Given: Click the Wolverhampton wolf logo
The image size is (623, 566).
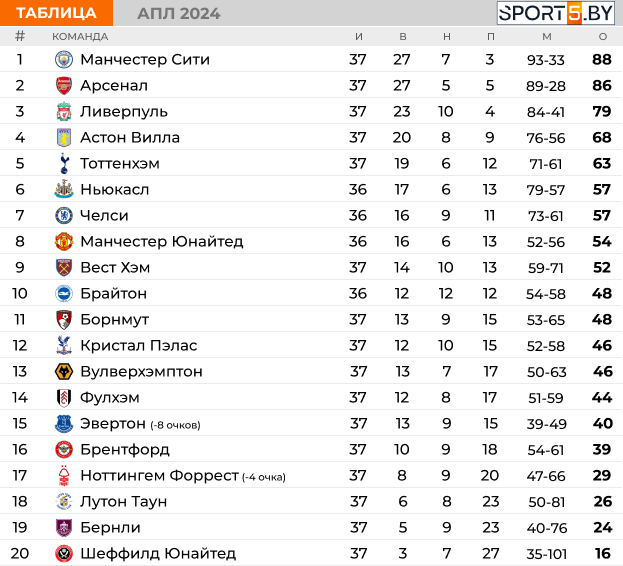Looking at the screenshot, I should [64, 372].
